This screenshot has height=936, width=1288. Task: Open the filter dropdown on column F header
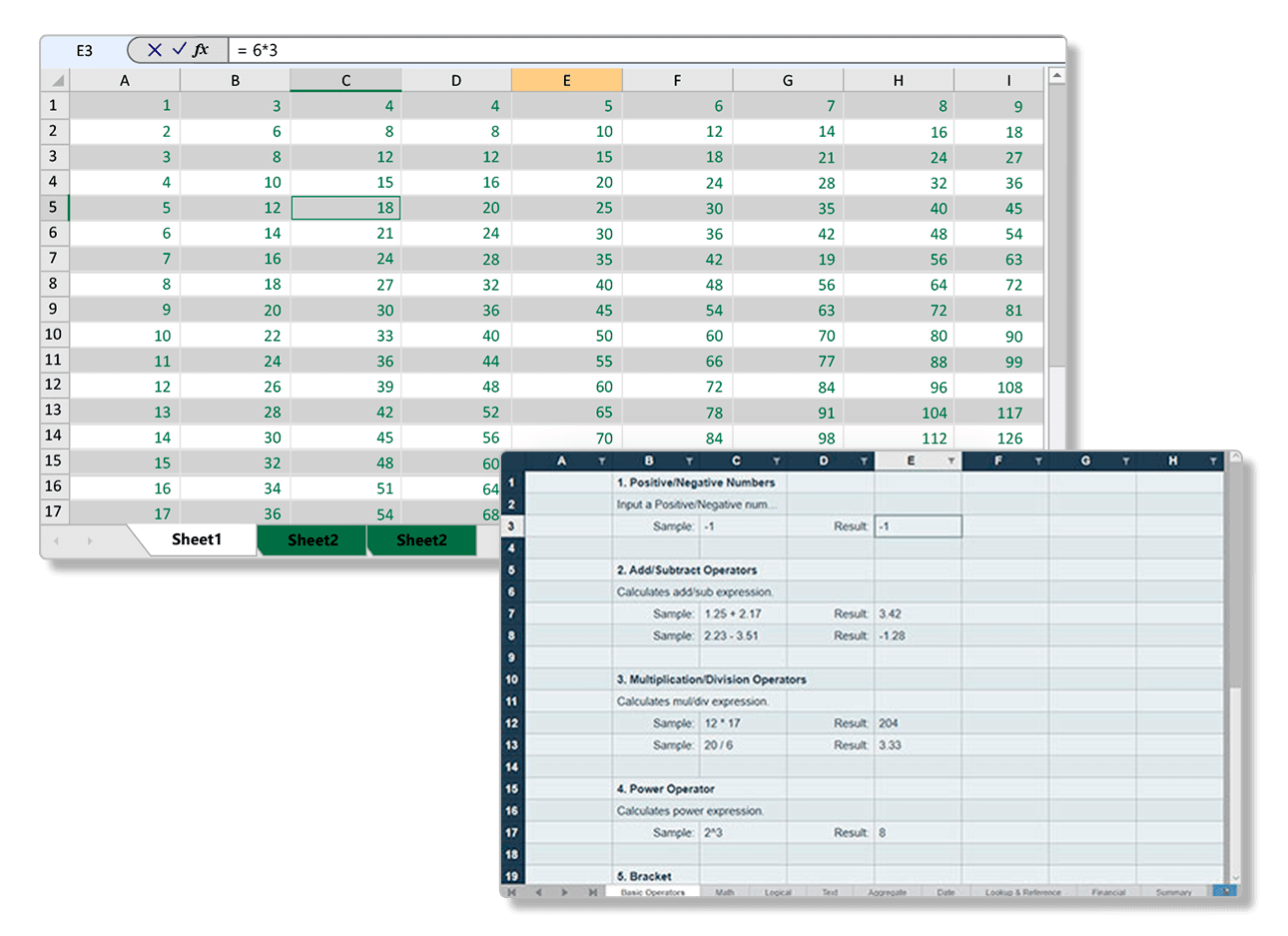1039,461
